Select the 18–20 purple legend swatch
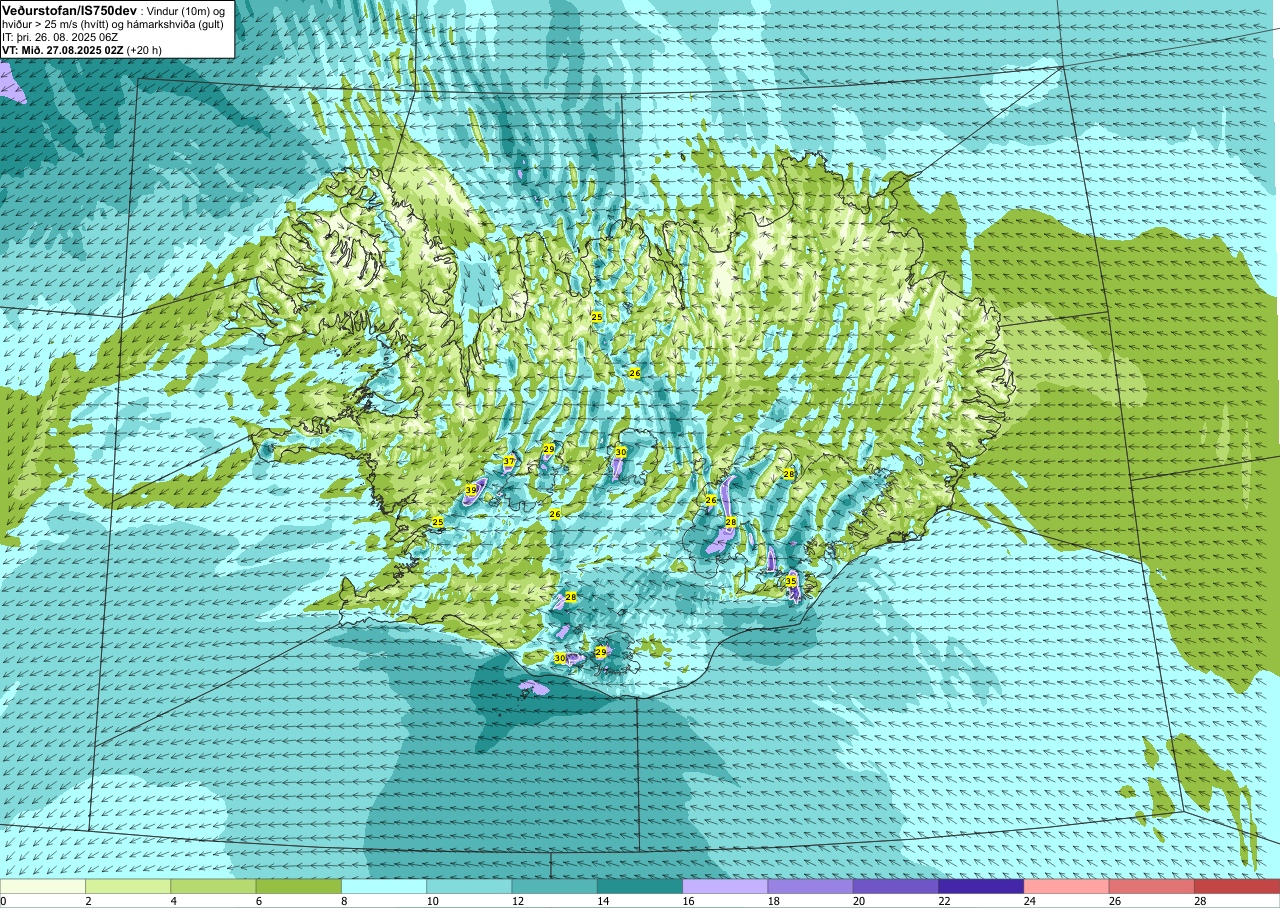The width and height of the screenshot is (1280, 908). pyautogui.click(x=811, y=886)
